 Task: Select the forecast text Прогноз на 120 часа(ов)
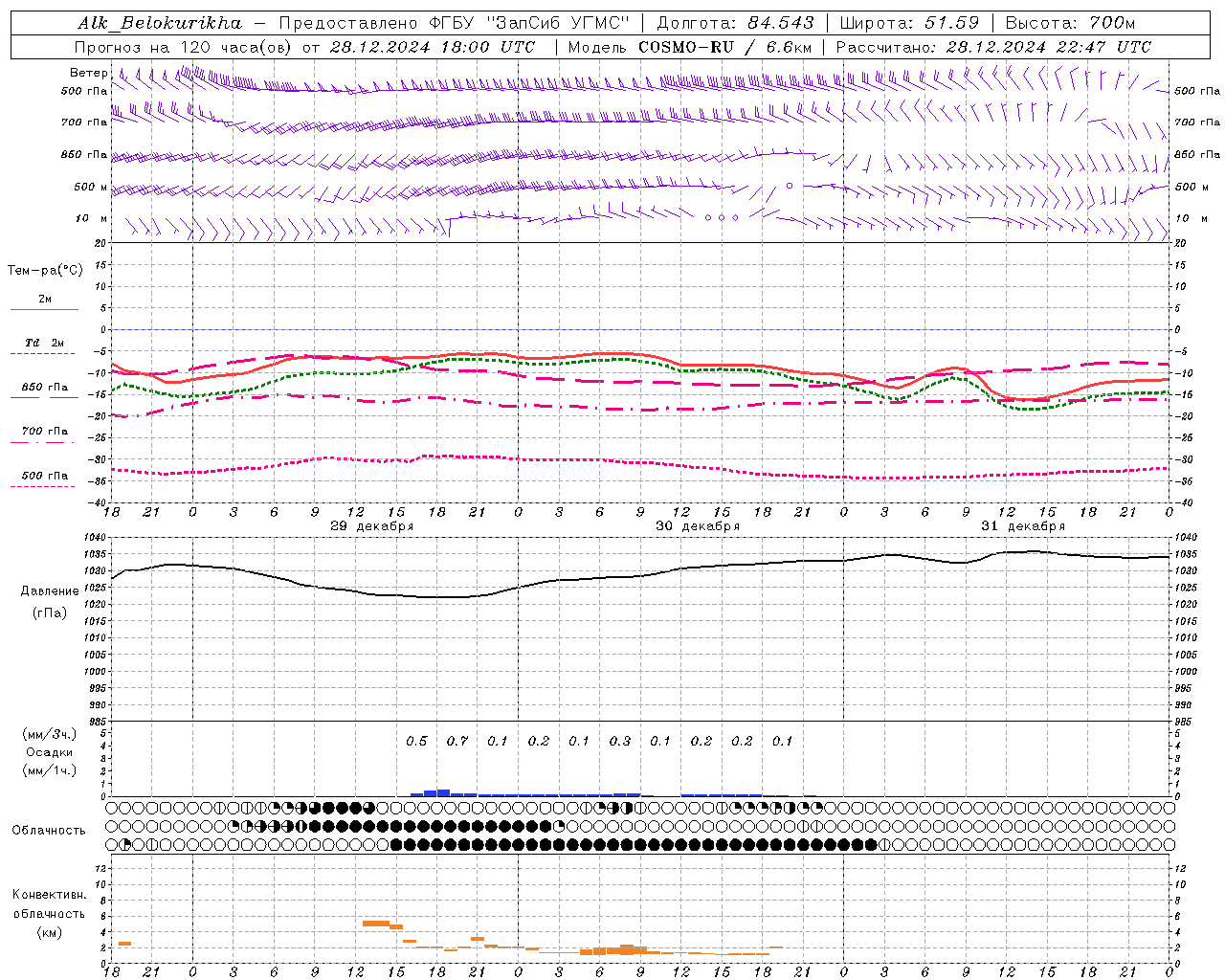(x=185, y=47)
